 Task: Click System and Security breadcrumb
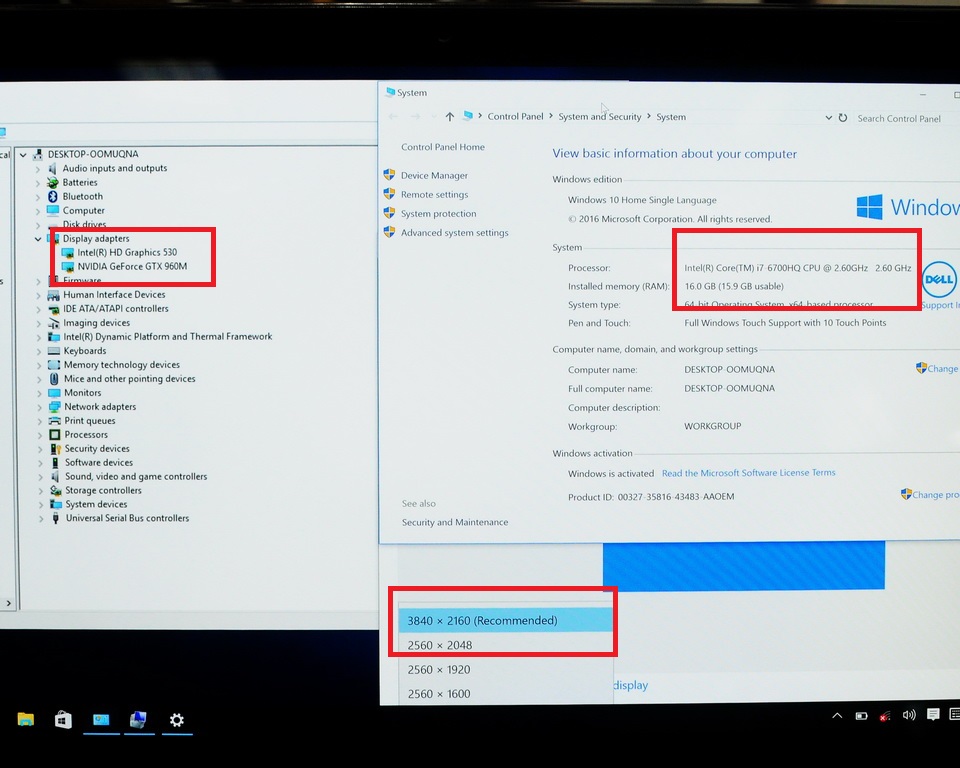click(599, 116)
